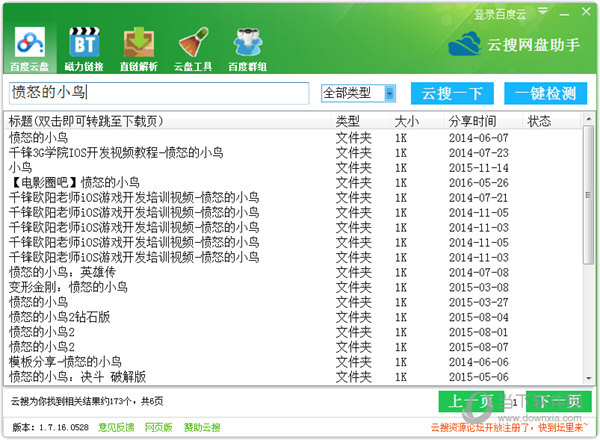Screen dimensions: 600x440
Task: Select 愤怒的小鸟2 row dated 2015-08-07
Action: point(293,347)
